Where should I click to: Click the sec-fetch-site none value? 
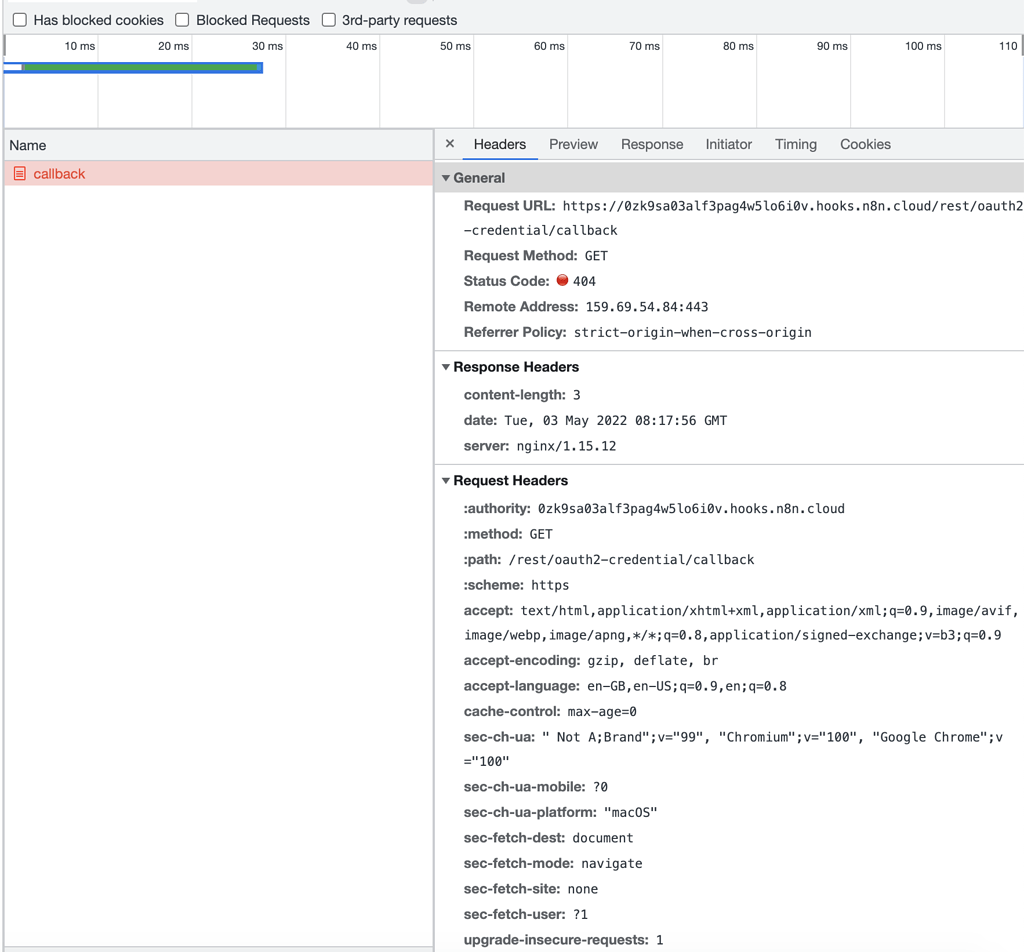(x=583, y=889)
